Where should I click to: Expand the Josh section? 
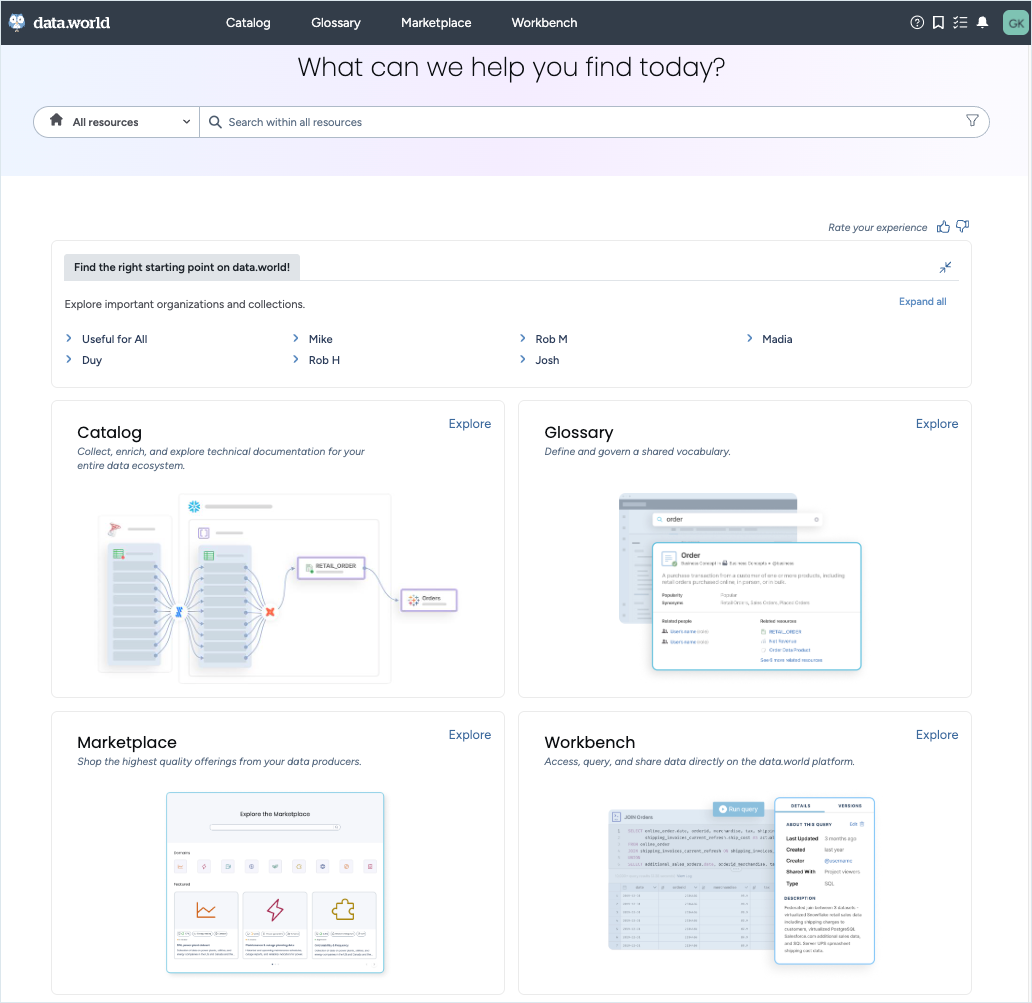point(523,359)
